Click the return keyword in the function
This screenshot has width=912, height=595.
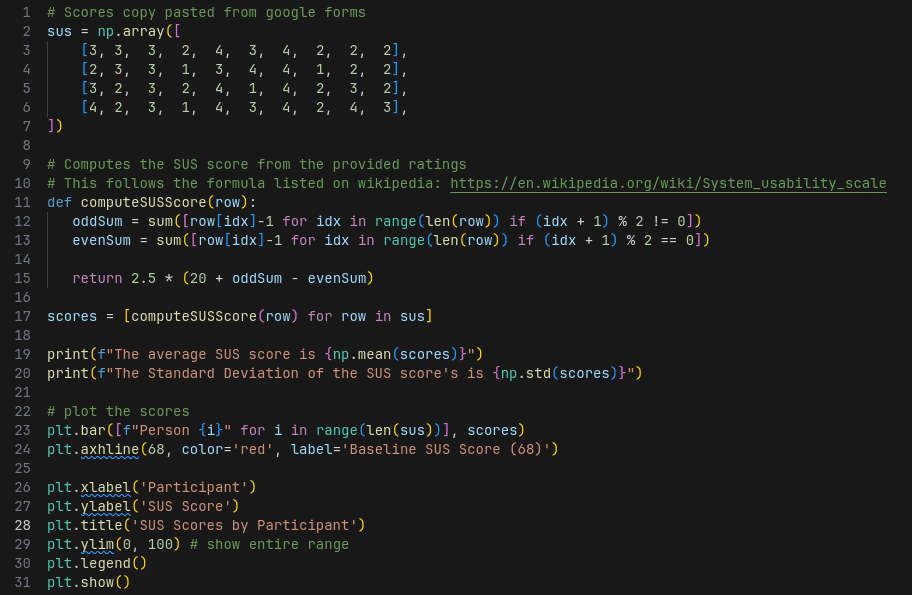point(97,278)
